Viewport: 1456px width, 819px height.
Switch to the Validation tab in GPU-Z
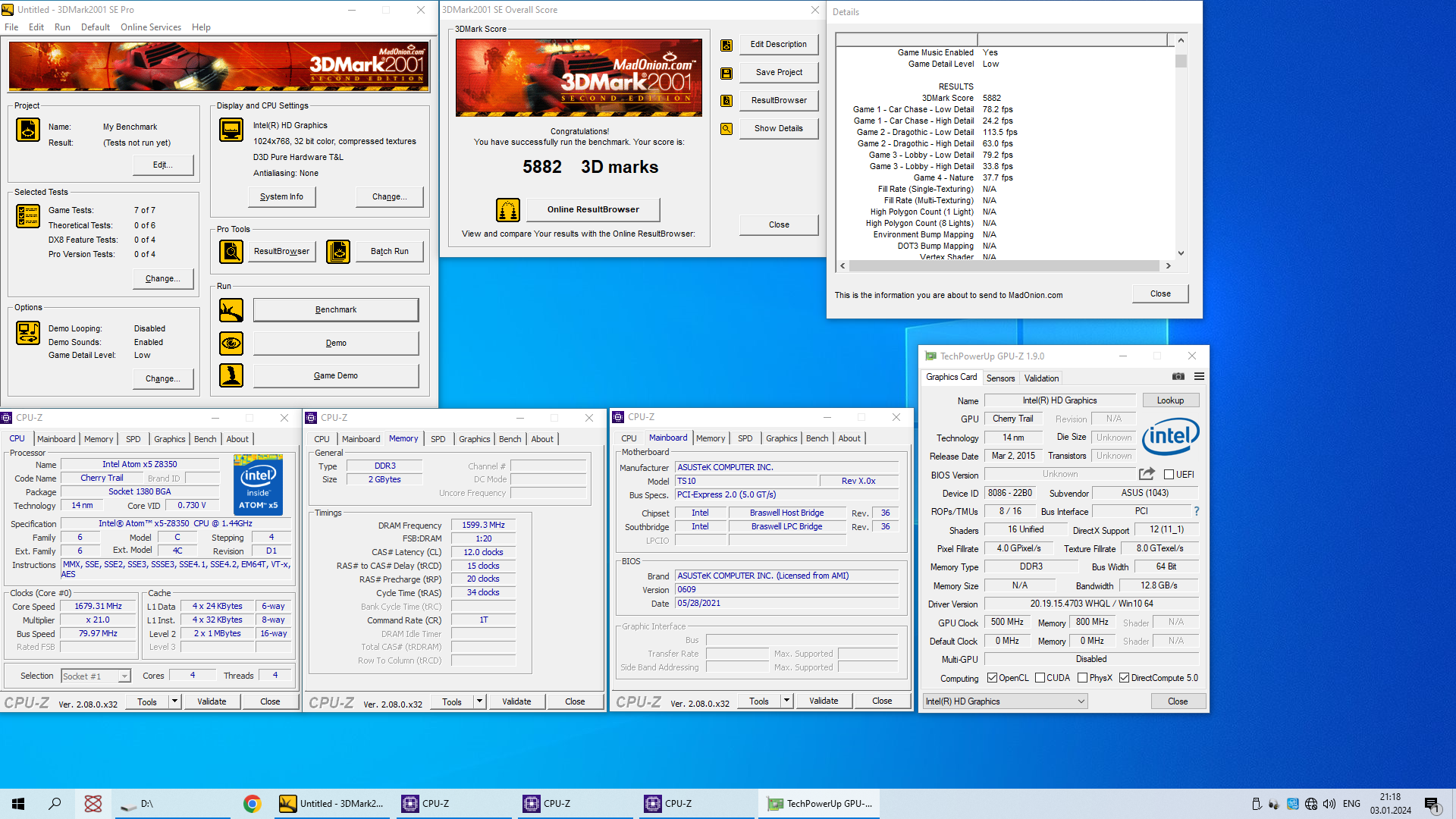coord(1041,378)
